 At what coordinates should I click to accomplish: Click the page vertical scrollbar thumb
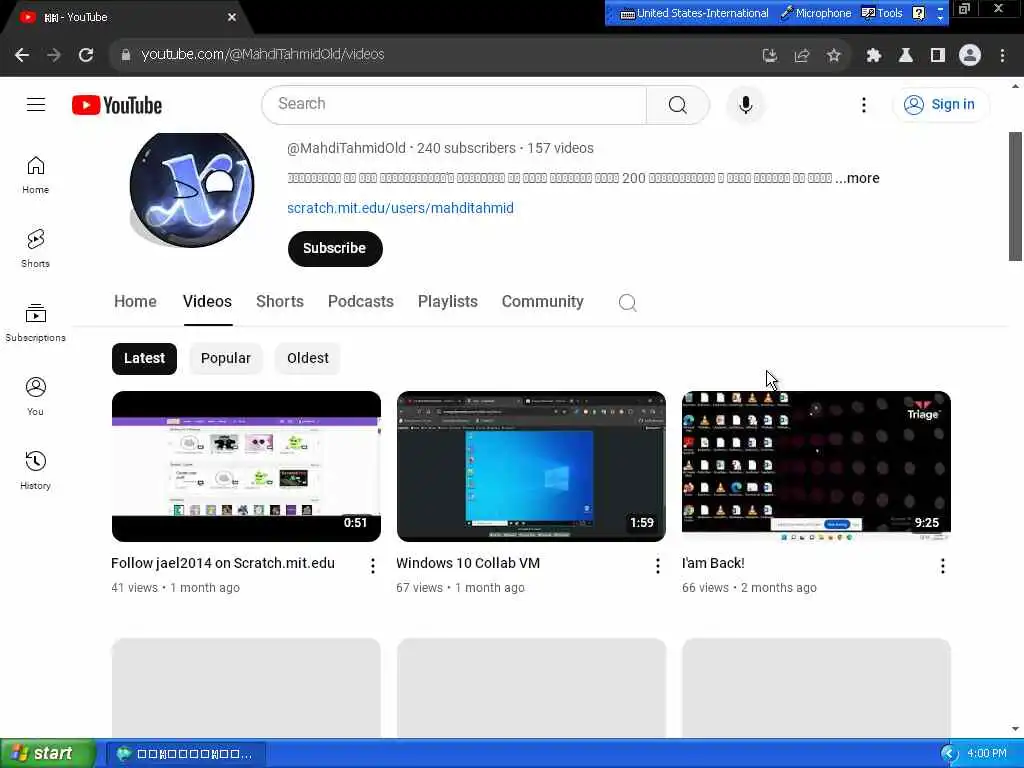coord(1015,196)
